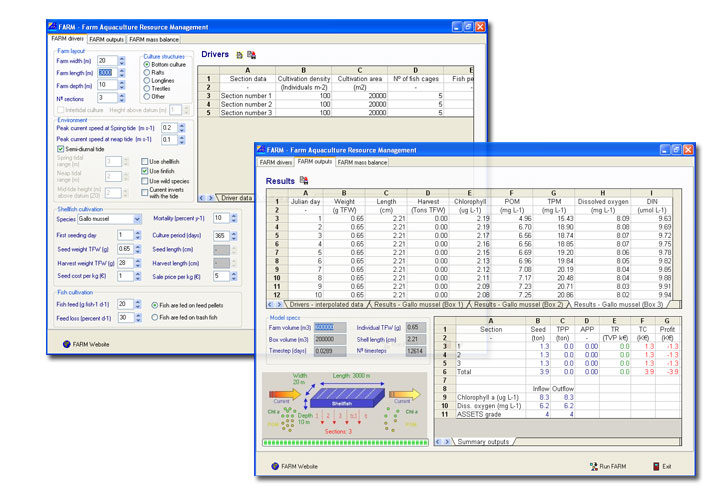The width and height of the screenshot is (720, 500).
Task: Click the Farm length spinner arrows
Action: click(122, 73)
